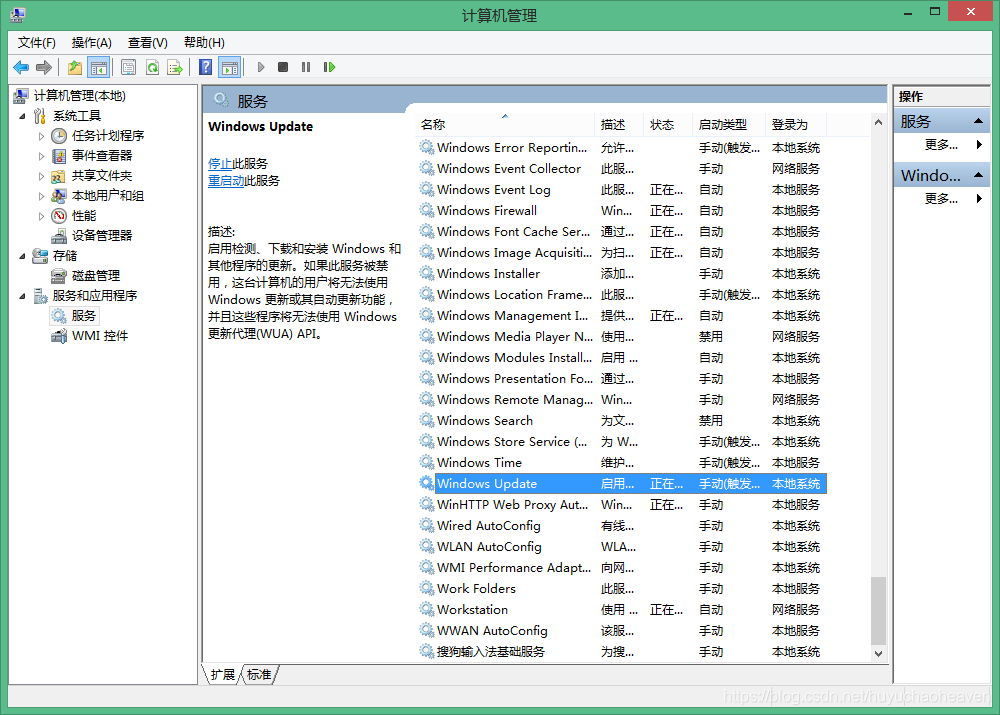The width and height of the screenshot is (1000, 715).
Task: Expand the 任务计划程序 node arrow
Action: (41, 136)
